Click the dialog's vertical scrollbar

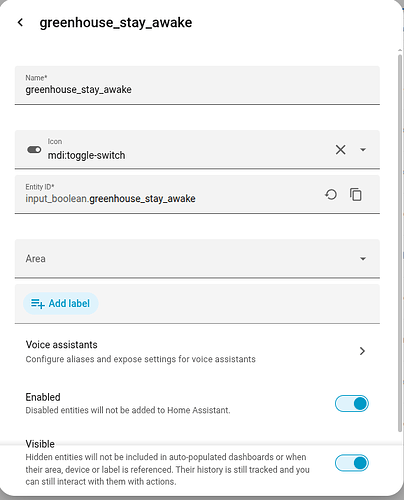point(400,243)
